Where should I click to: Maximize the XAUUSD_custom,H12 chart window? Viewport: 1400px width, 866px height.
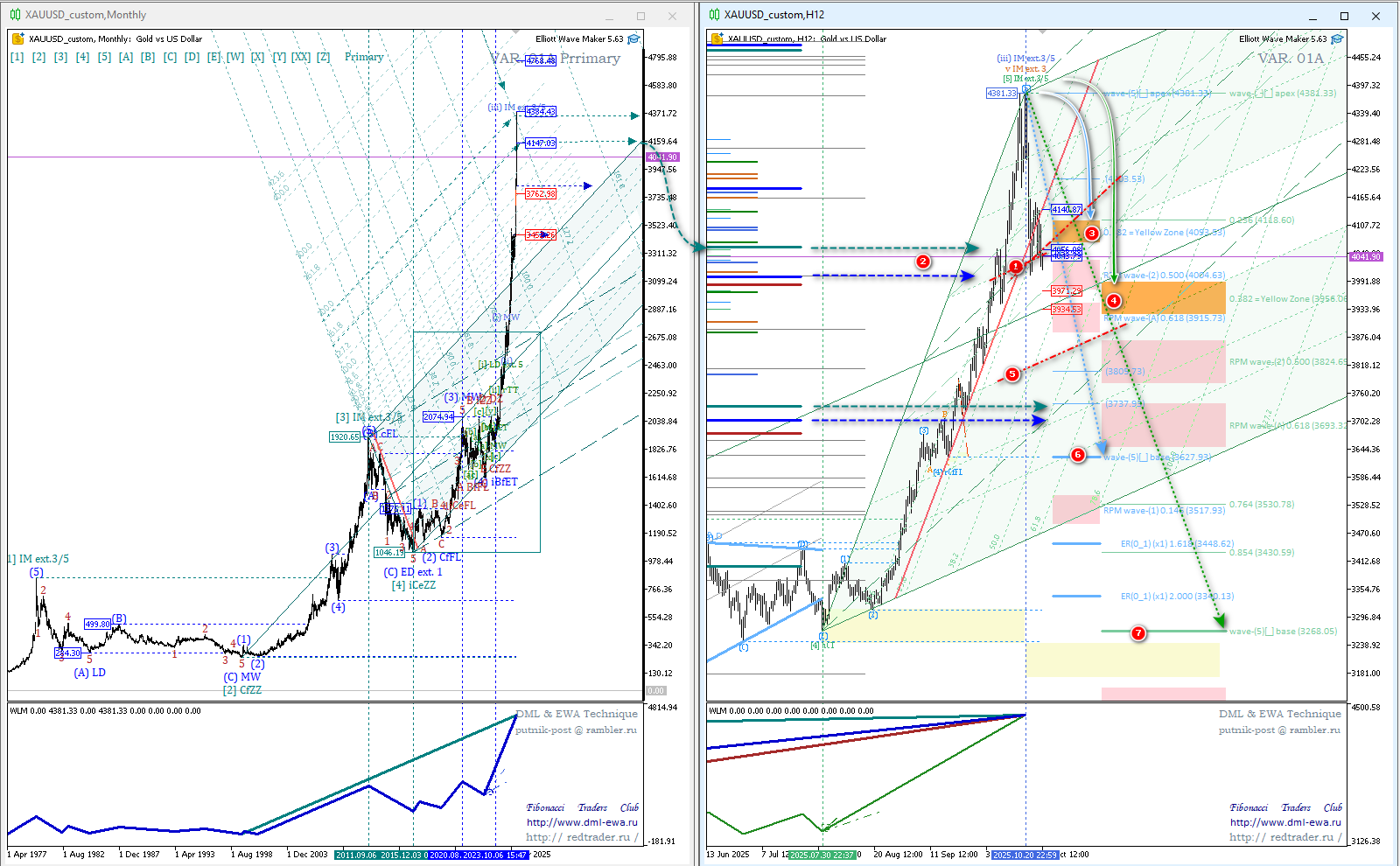click(x=1344, y=16)
